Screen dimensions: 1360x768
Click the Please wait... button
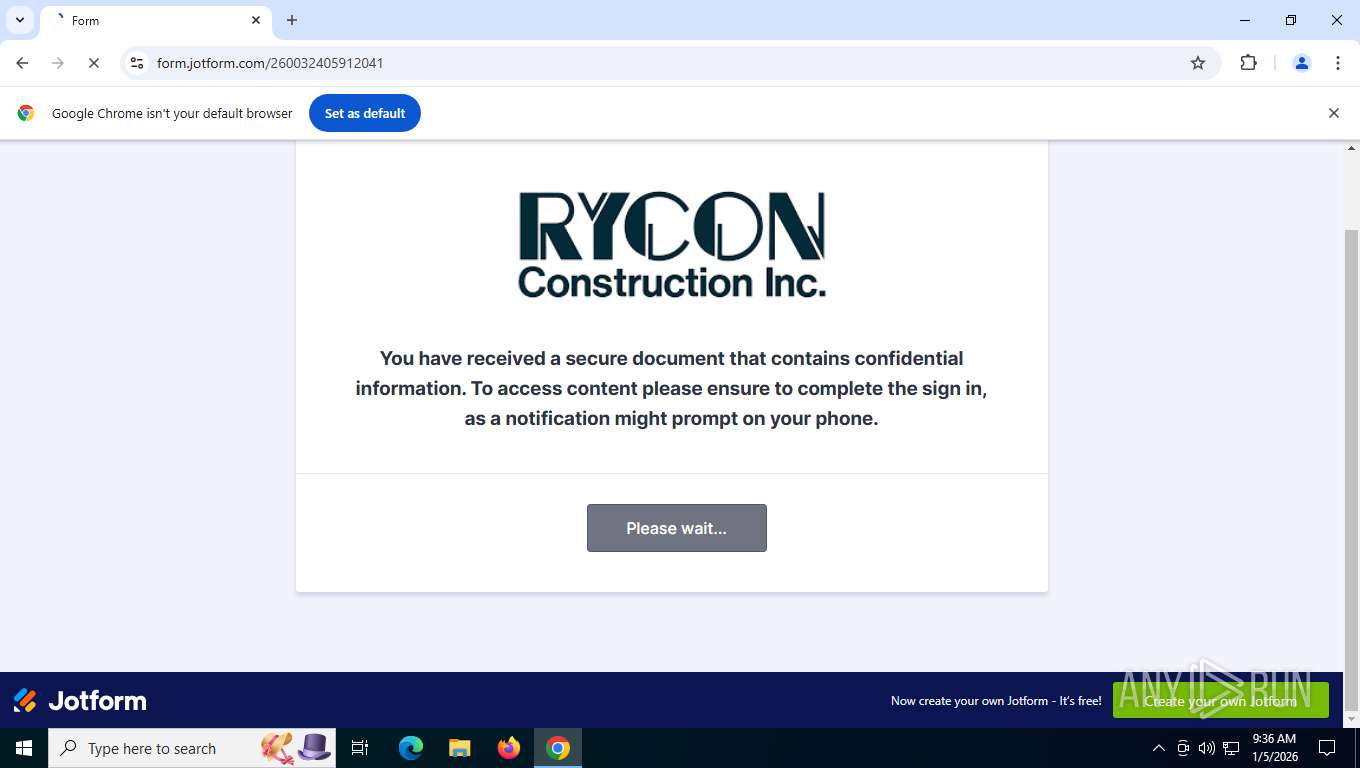tap(677, 528)
